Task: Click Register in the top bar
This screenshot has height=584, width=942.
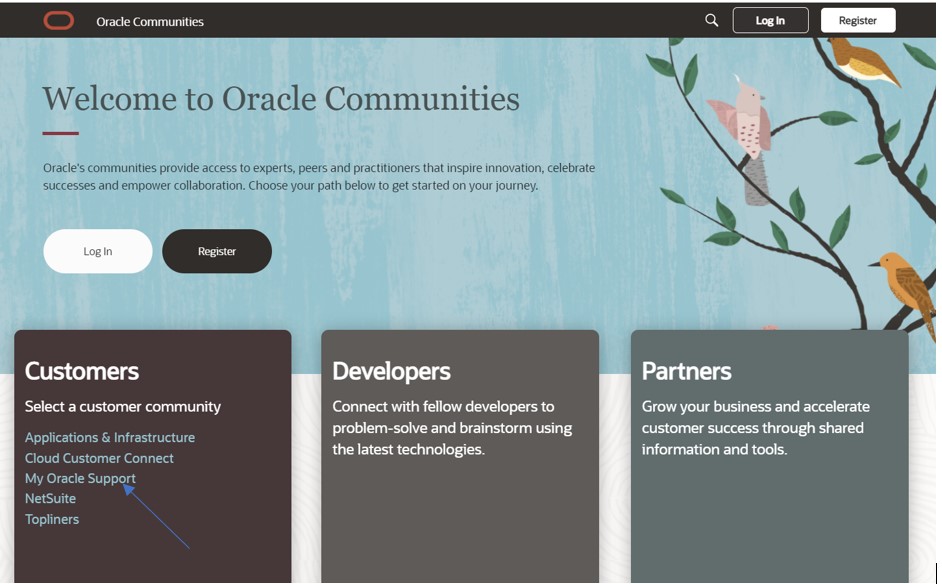Action: (858, 20)
